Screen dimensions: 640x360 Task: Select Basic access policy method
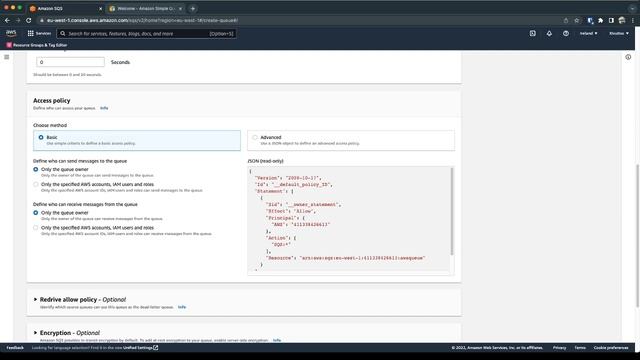137,140
